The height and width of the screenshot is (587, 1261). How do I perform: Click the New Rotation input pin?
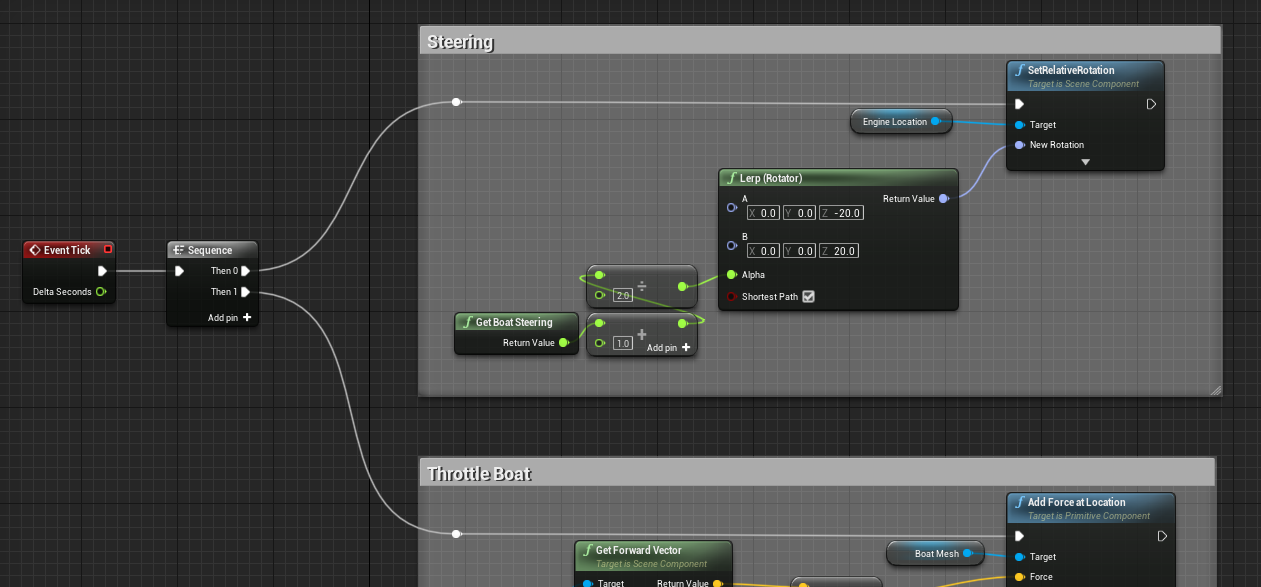click(1019, 145)
